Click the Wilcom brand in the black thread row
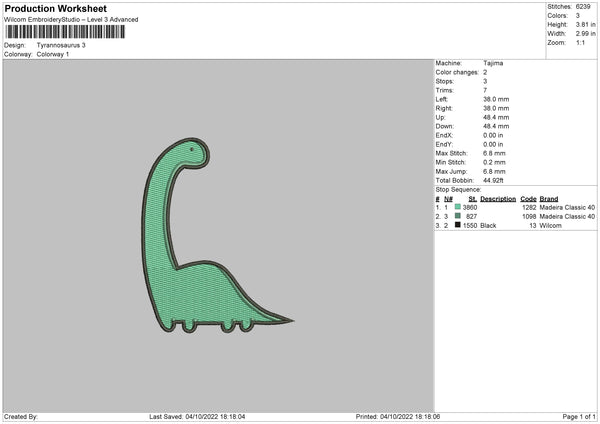The height and width of the screenshot is (424, 600). click(552, 226)
